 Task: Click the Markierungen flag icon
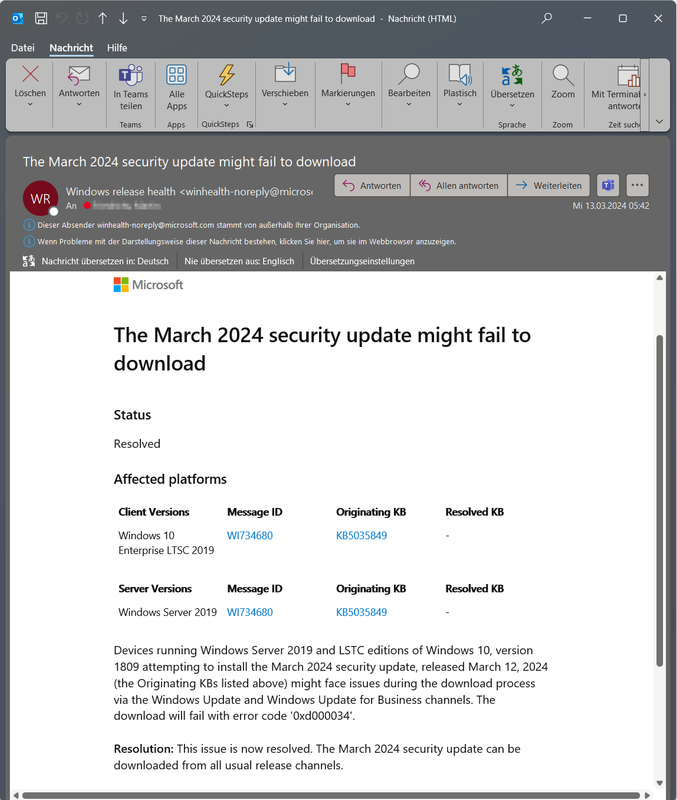(x=348, y=74)
